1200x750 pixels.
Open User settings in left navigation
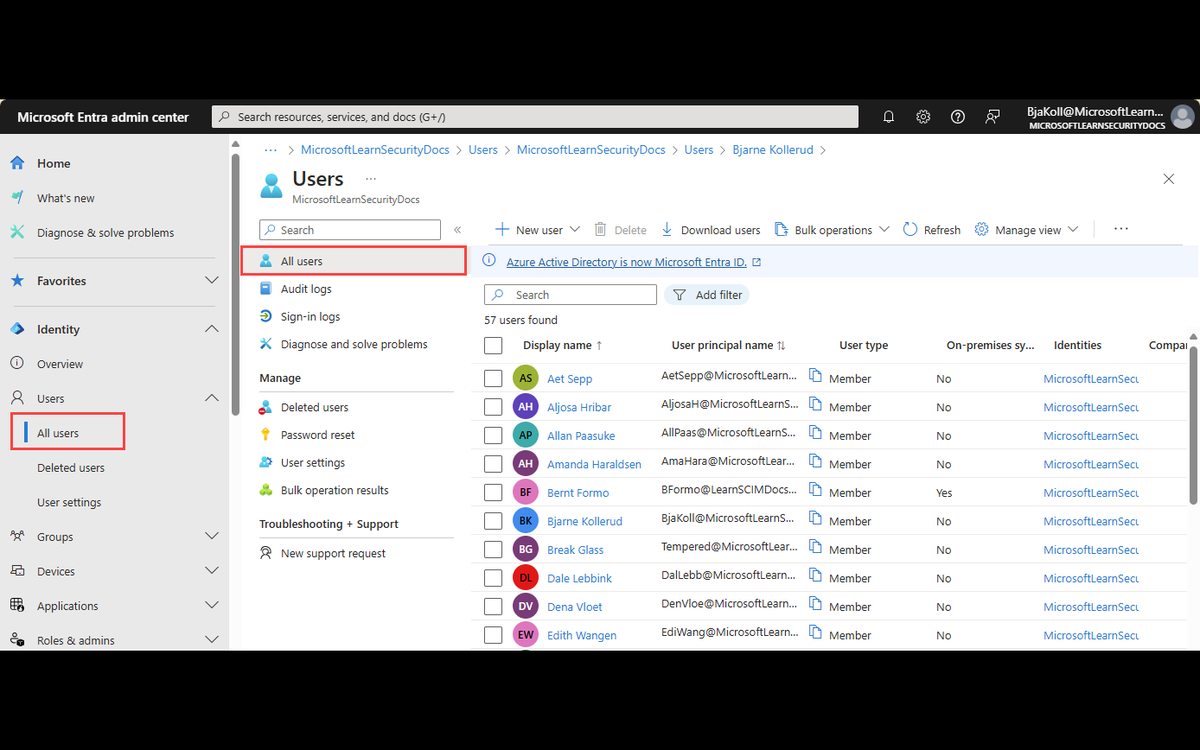(69, 502)
